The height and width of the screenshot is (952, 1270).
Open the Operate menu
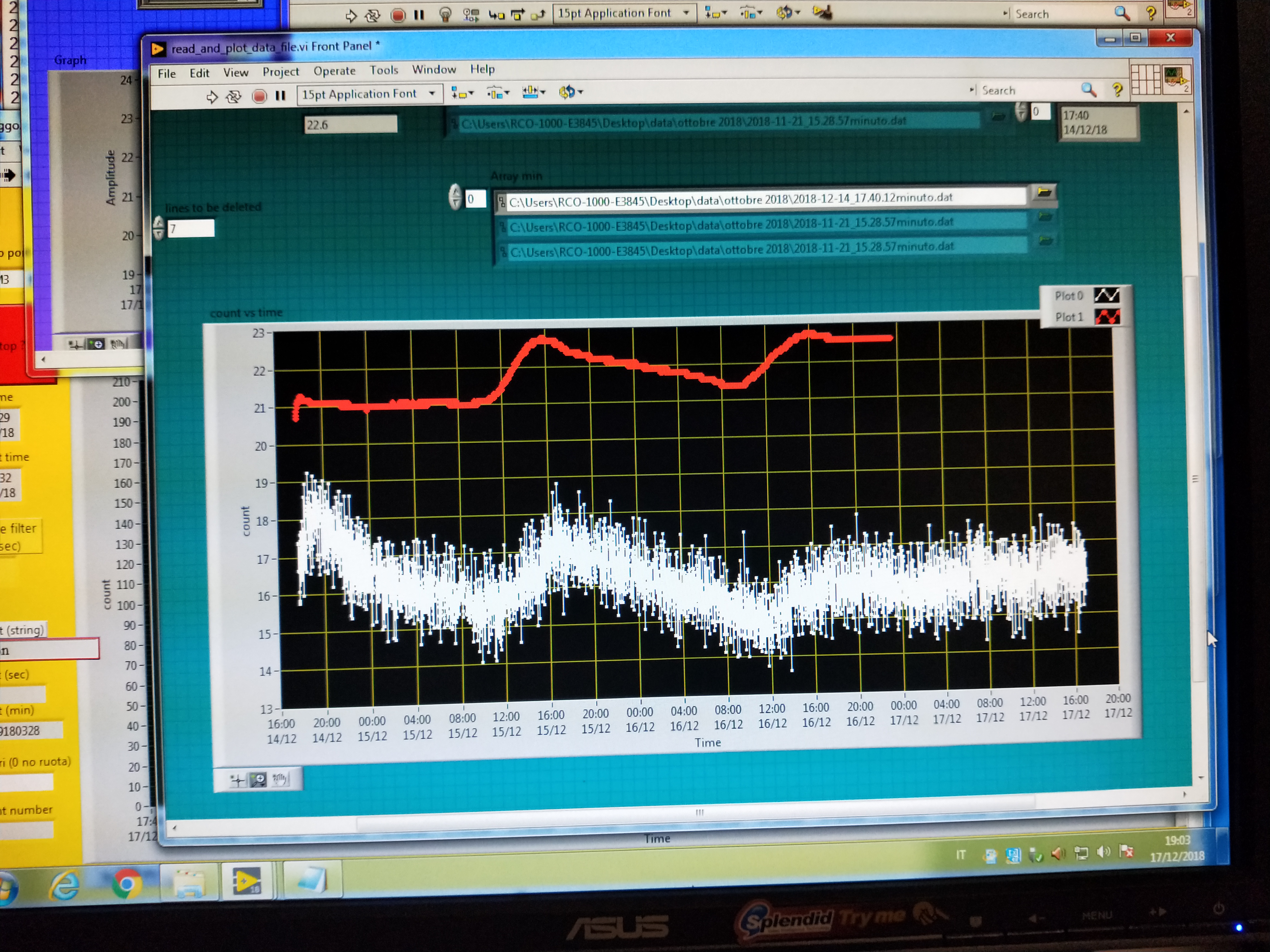click(334, 71)
